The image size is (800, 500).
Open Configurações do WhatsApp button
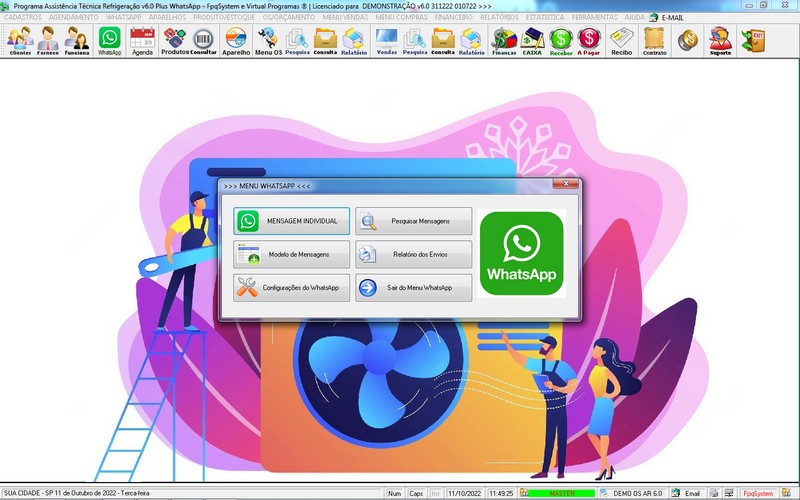click(x=291, y=287)
